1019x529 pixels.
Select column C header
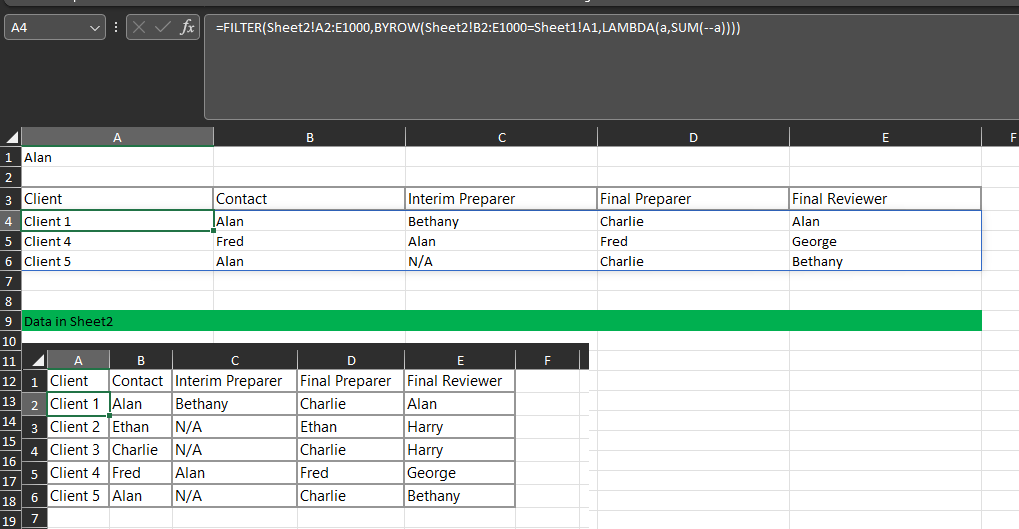[x=501, y=137]
